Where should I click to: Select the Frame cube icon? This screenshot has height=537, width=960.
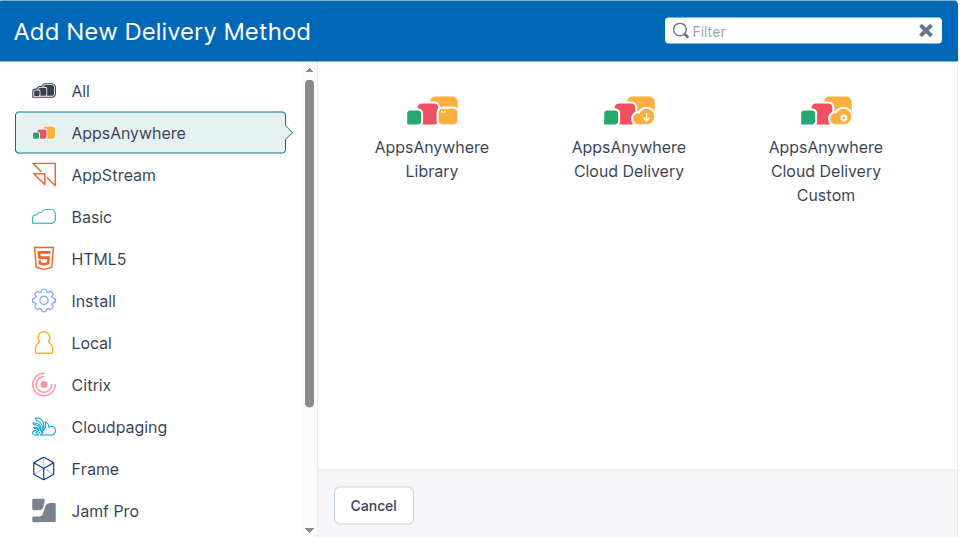click(43, 469)
